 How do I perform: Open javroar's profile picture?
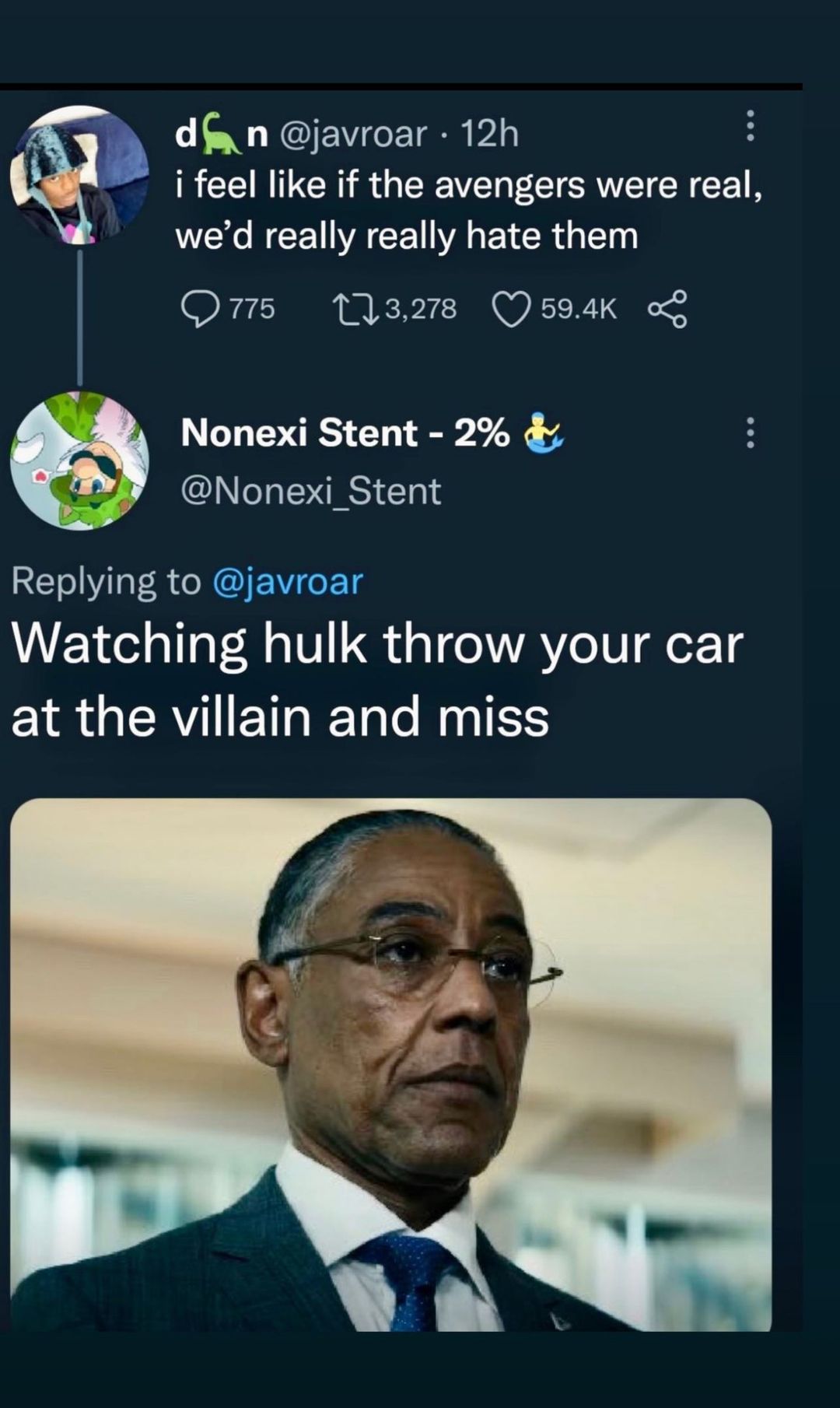pyautogui.click(x=79, y=175)
